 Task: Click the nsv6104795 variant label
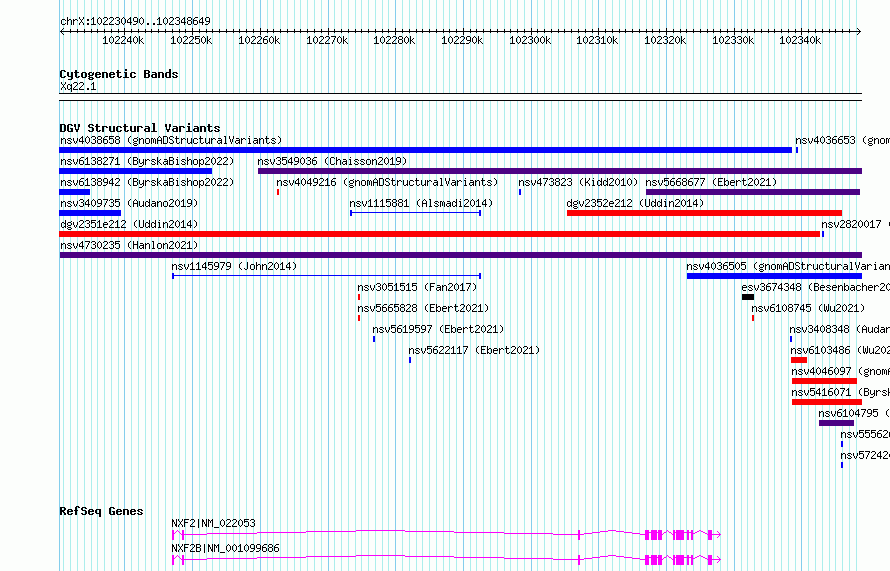pos(854,413)
